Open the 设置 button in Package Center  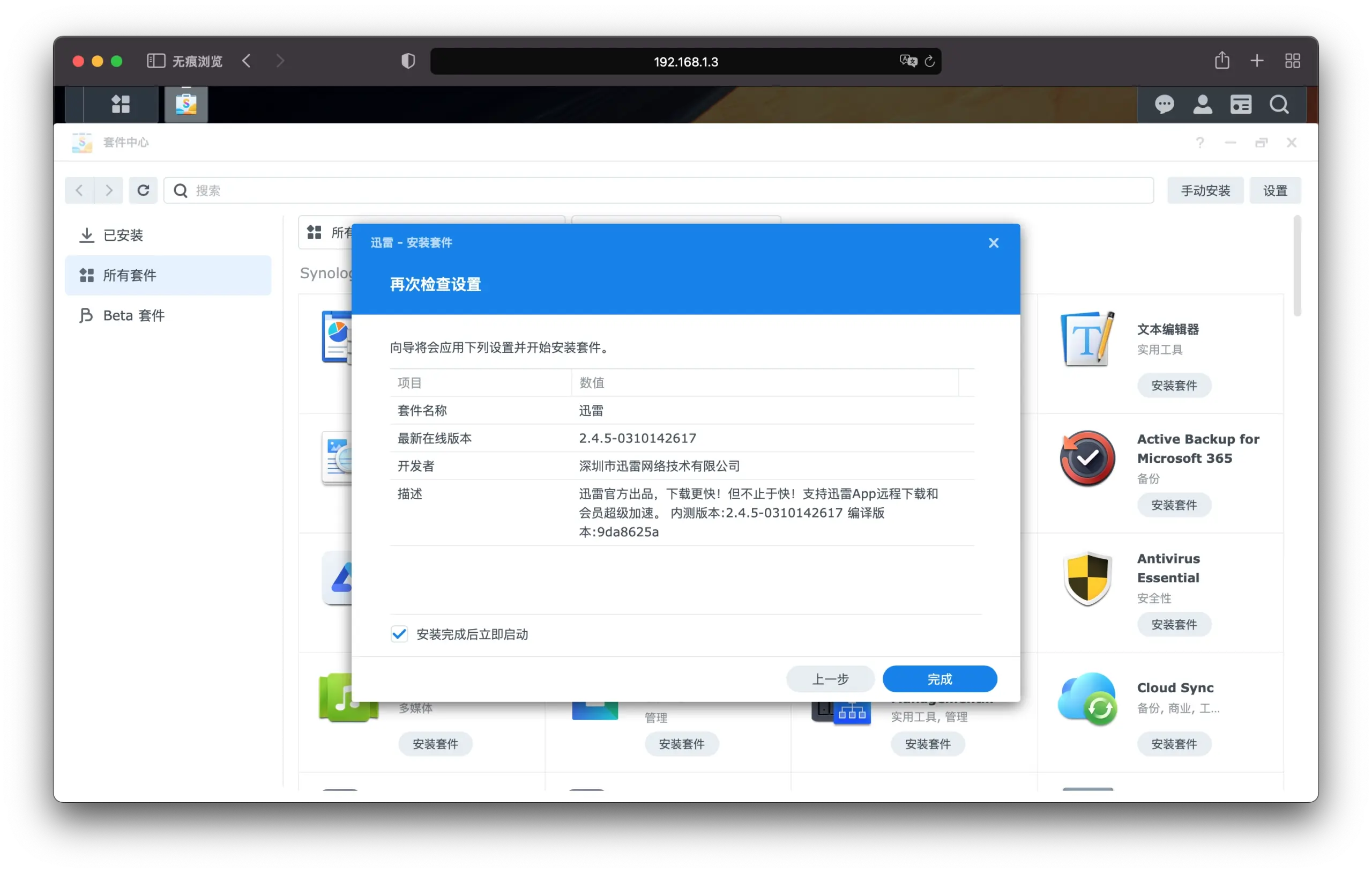pos(1275,190)
